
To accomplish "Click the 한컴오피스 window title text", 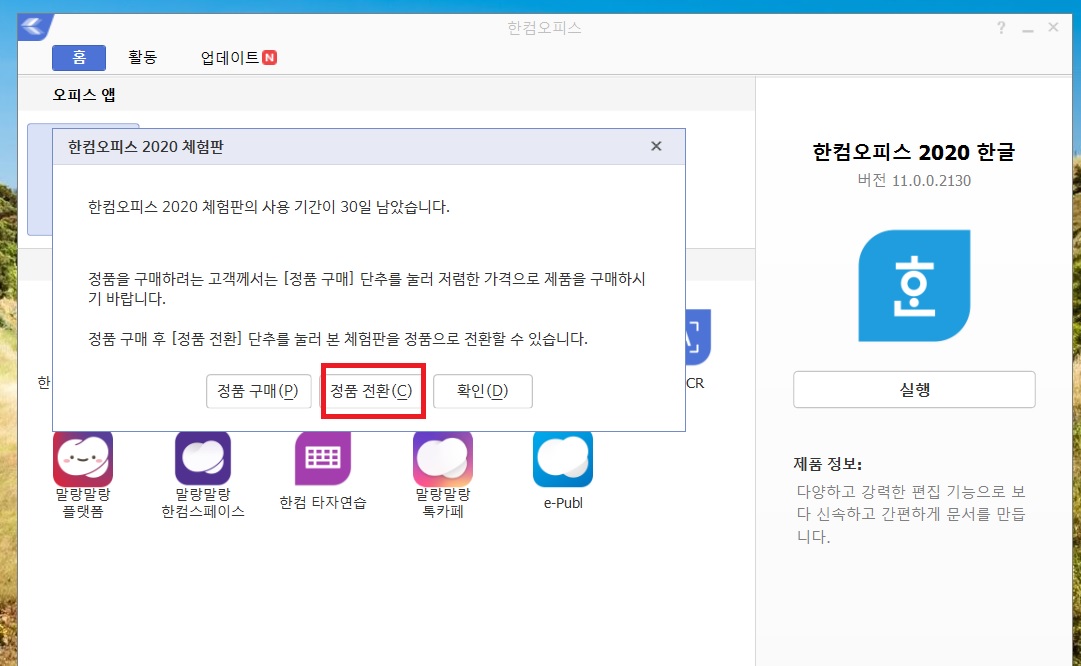I will pos(544,28).
